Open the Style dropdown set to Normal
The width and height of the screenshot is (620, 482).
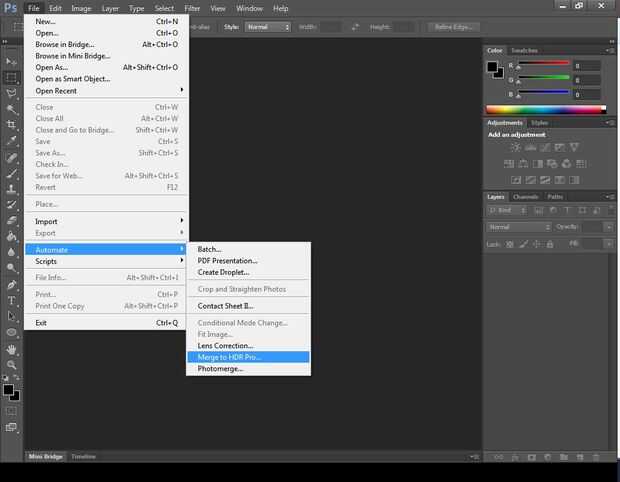pos(268,27)
